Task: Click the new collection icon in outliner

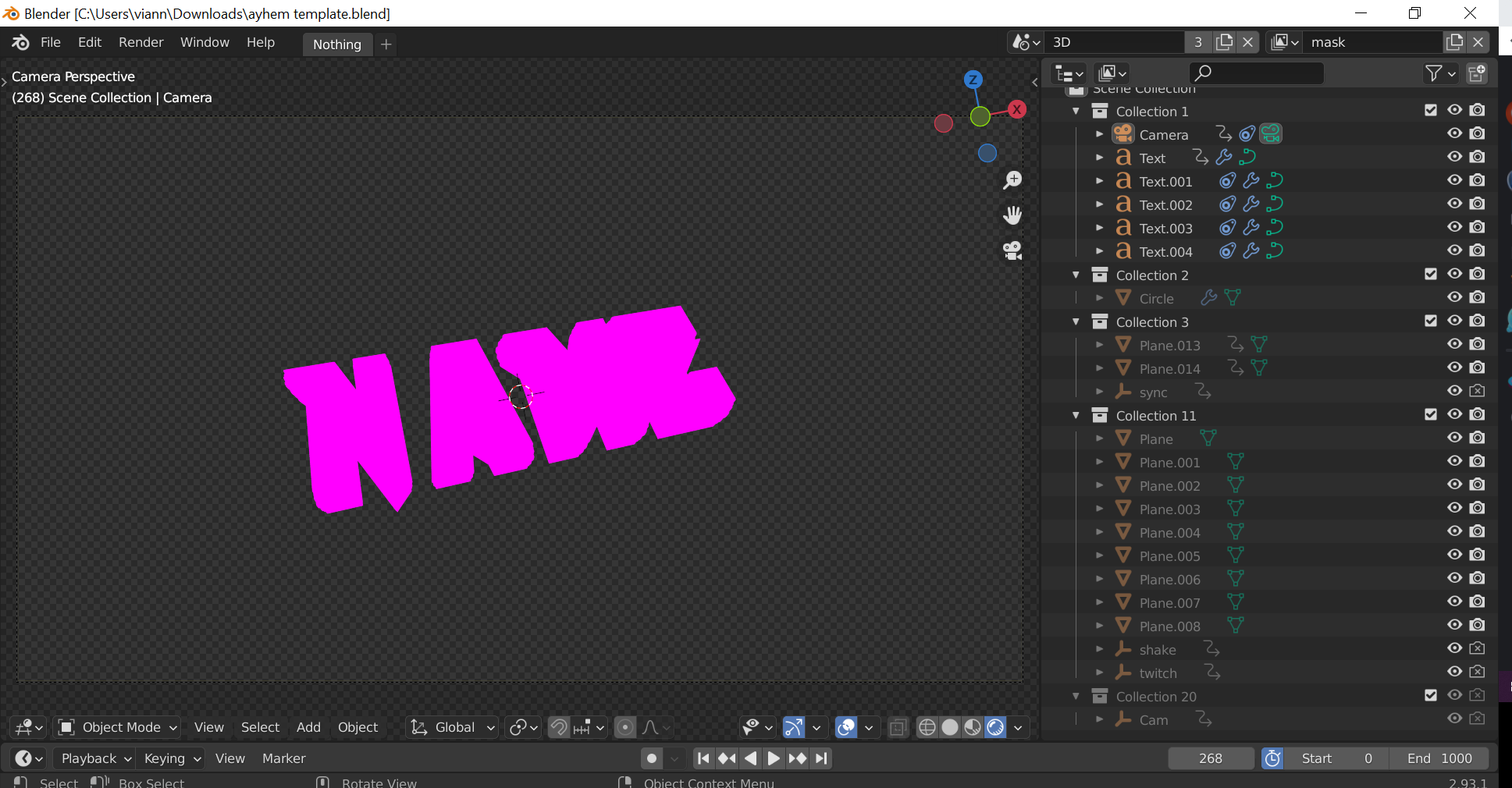Action: (1477, 73)
